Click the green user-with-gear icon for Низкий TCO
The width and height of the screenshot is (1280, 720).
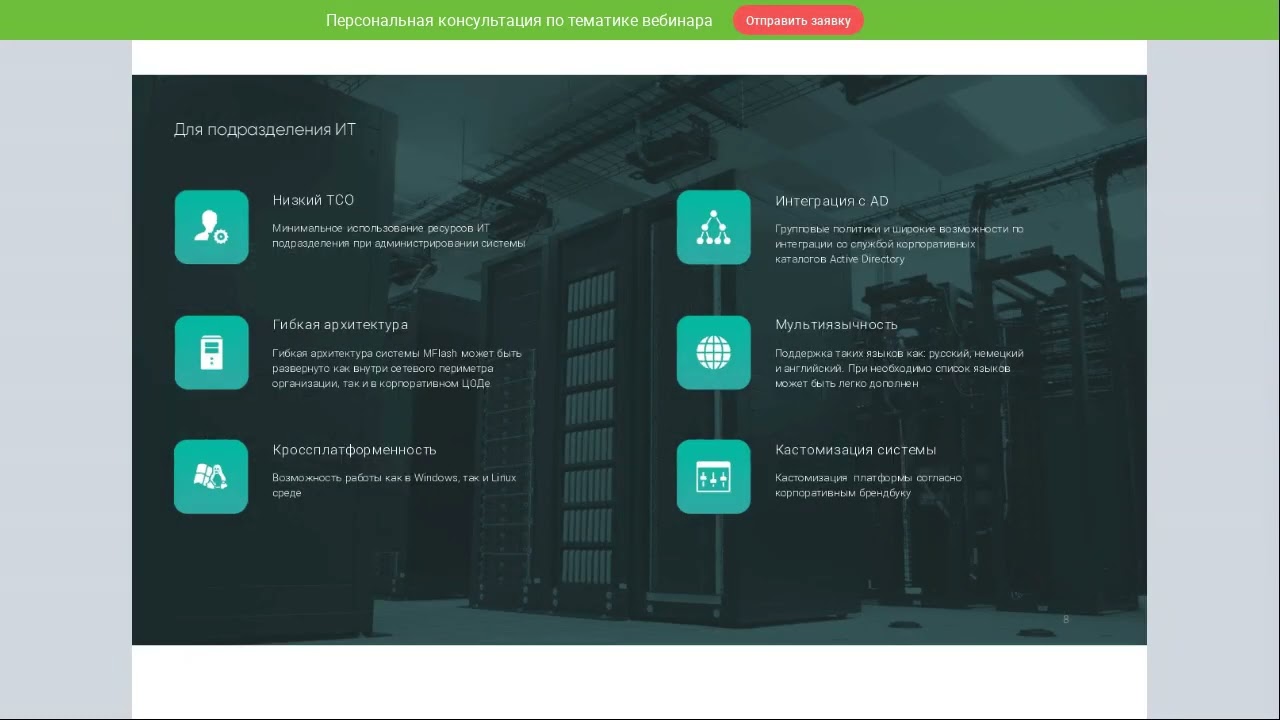[x=211, y=227]
